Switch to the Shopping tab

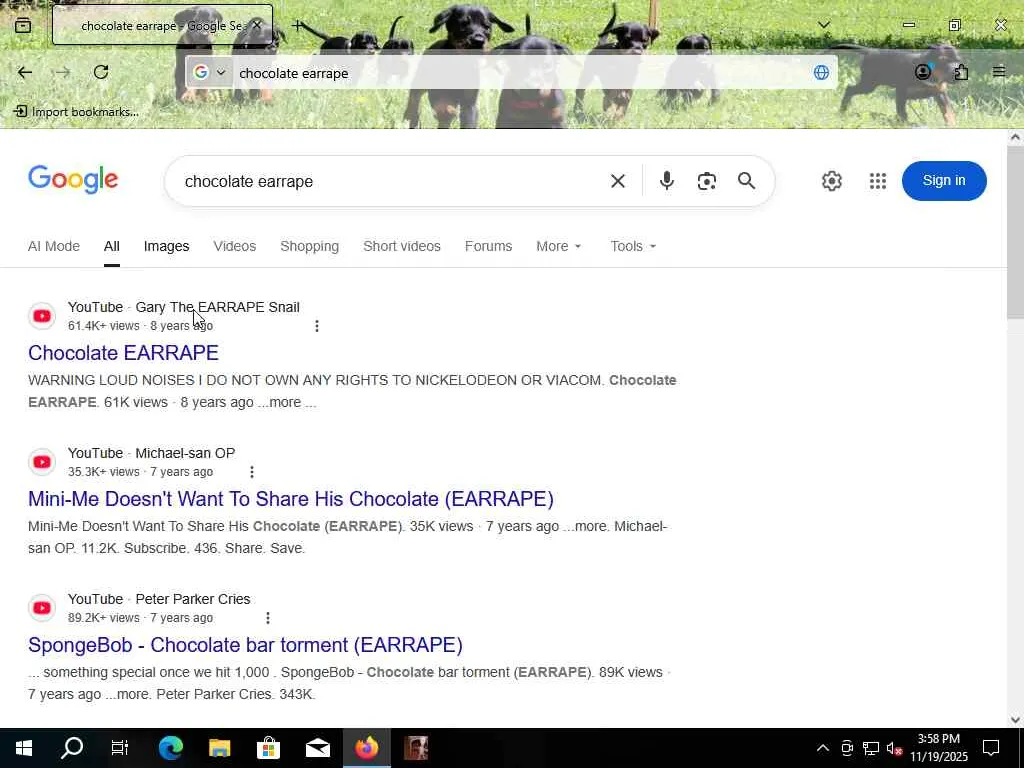point(310,246)
